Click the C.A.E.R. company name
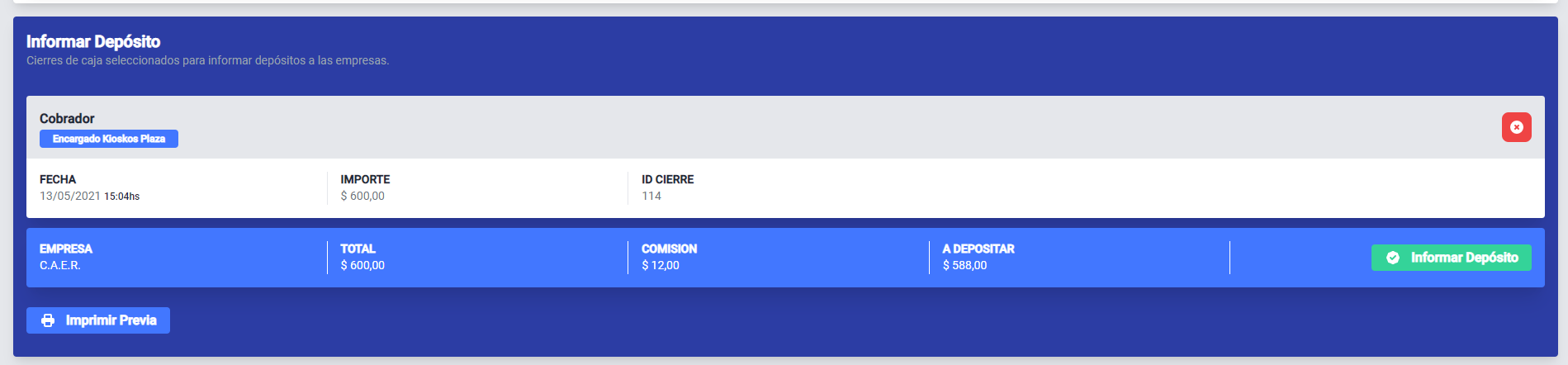1568x365 pixels. click(x=60, y=266)
